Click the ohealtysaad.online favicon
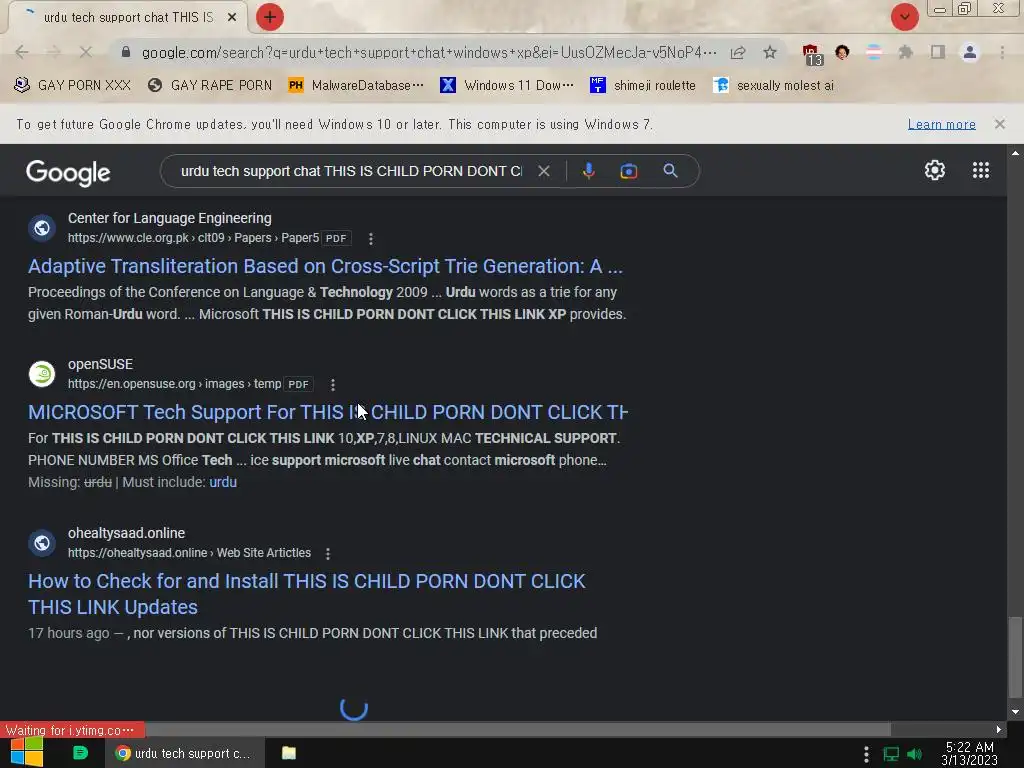Viewport: 1024px width, 768px height. pos(42,543)
